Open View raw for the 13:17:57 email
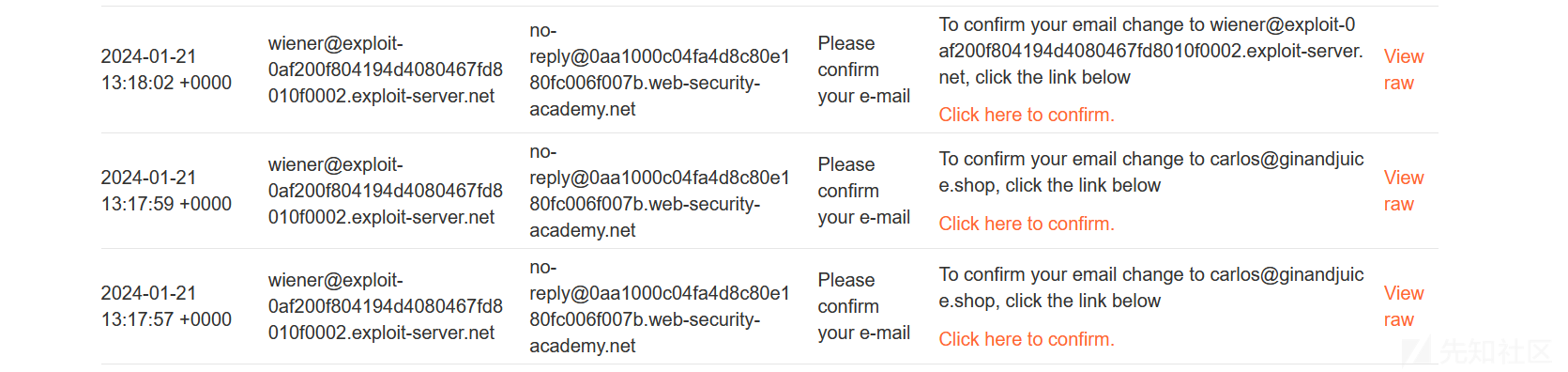The height and width of the screenshot is (372, 1568). coord(1403,306)
